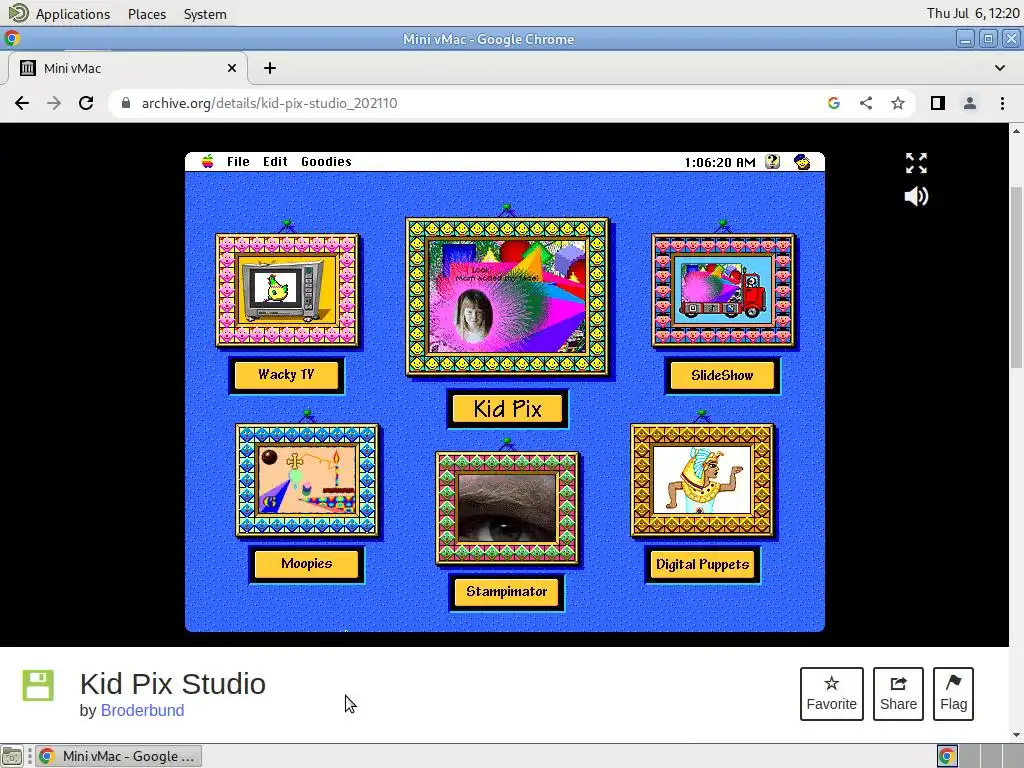
Task: Toggle the Chrome side panel
Action: tap(938, 103)
